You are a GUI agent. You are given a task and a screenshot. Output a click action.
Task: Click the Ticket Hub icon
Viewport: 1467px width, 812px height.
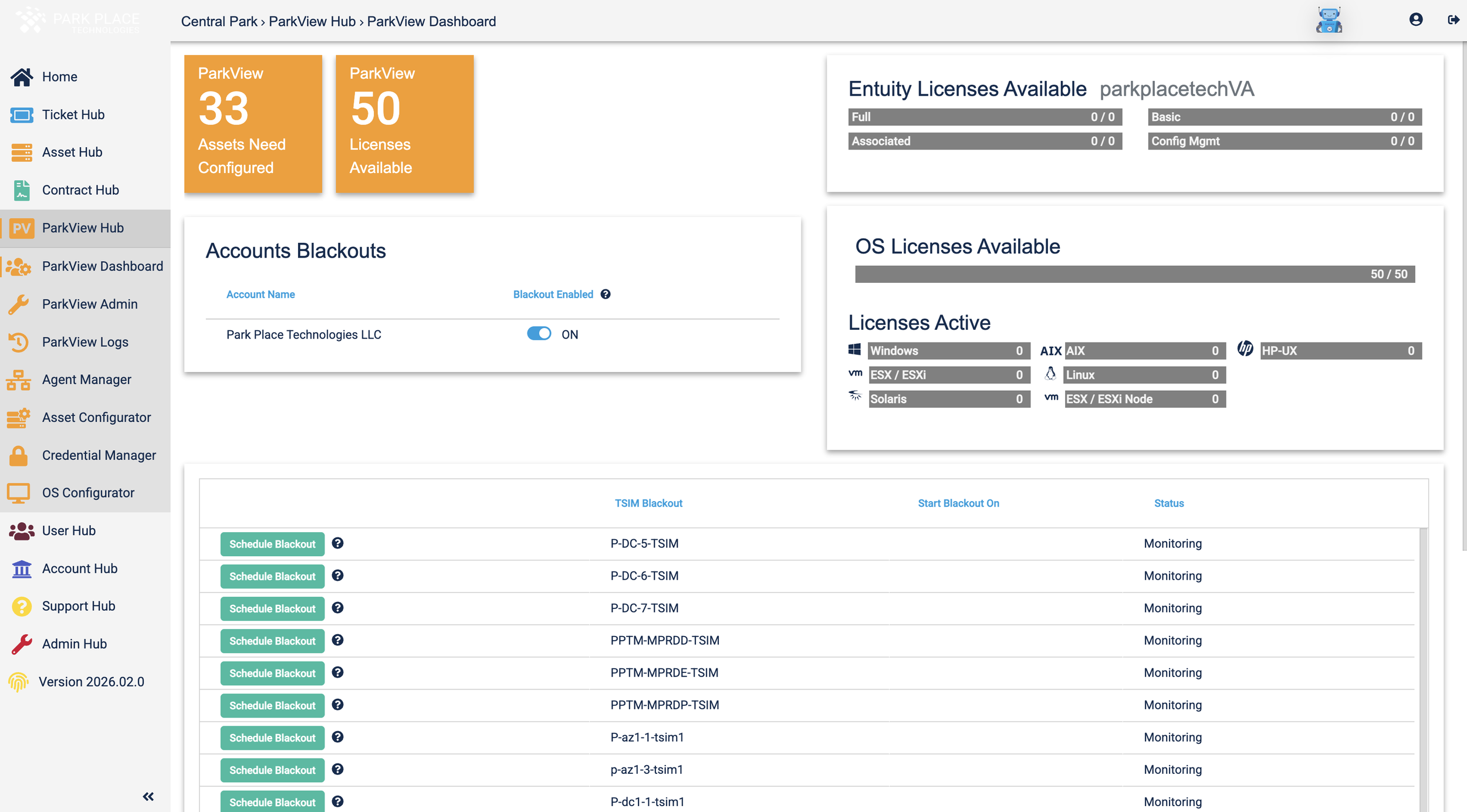(x=22, y=115)
